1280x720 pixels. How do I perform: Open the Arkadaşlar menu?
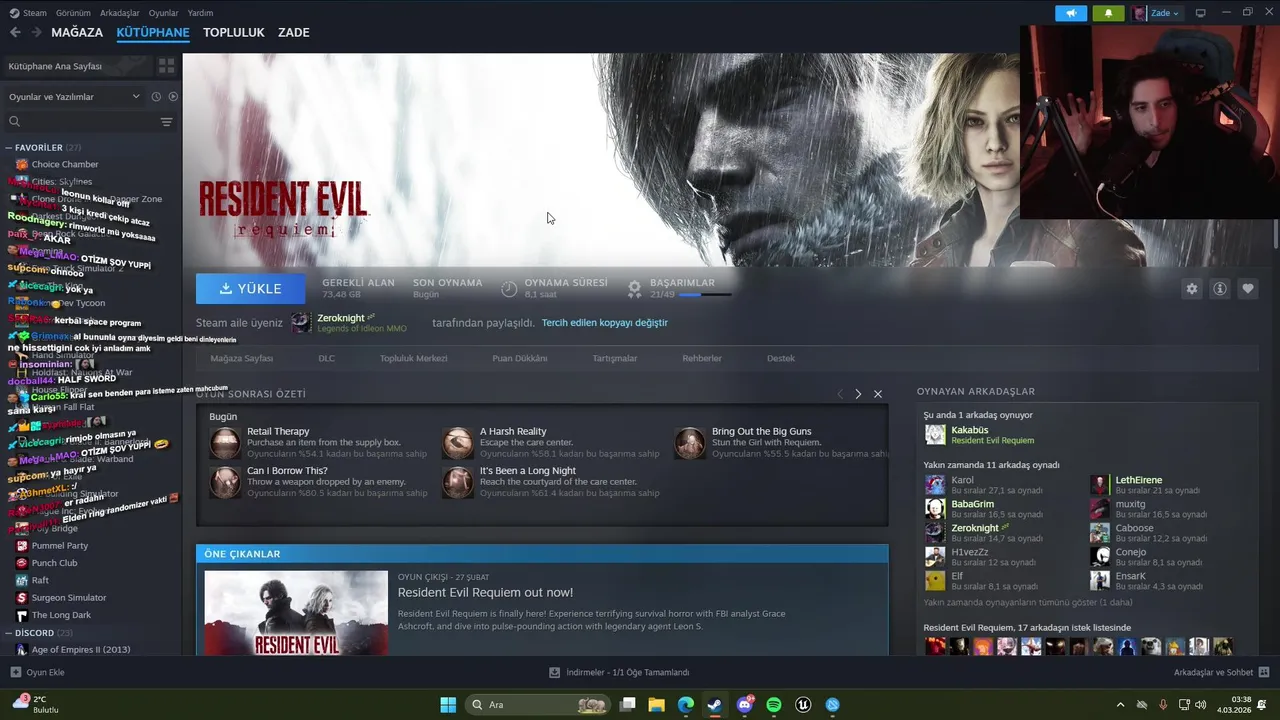[120, 13]
